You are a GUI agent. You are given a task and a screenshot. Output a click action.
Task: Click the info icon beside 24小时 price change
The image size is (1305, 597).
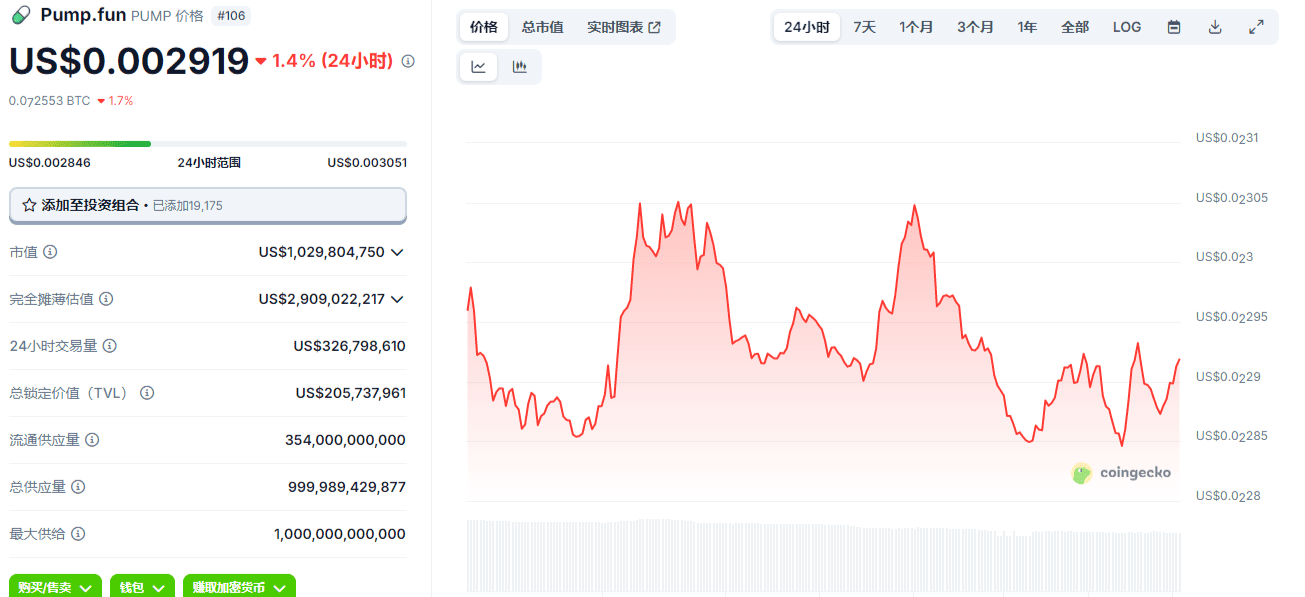(408, 61)
